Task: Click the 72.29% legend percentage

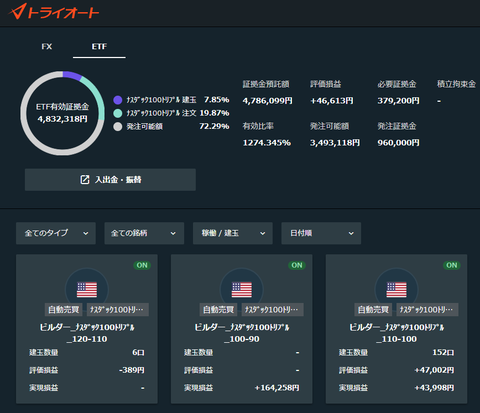Action: (214, 126)
